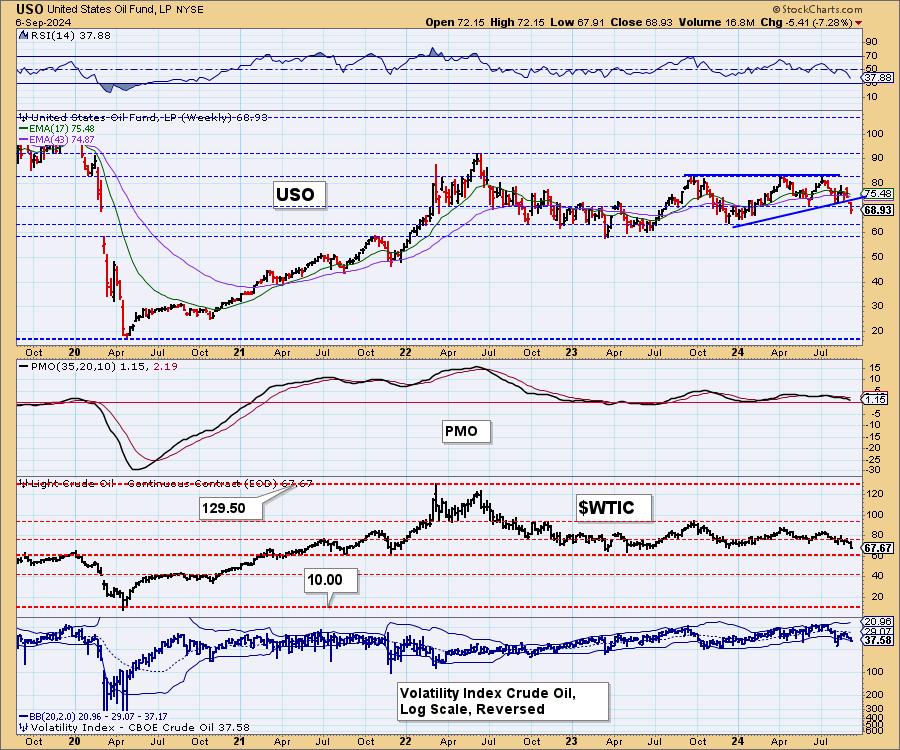Click the red down-arrow change indicator
This screenshot has height=750, width=900.
tap(859, 23)
